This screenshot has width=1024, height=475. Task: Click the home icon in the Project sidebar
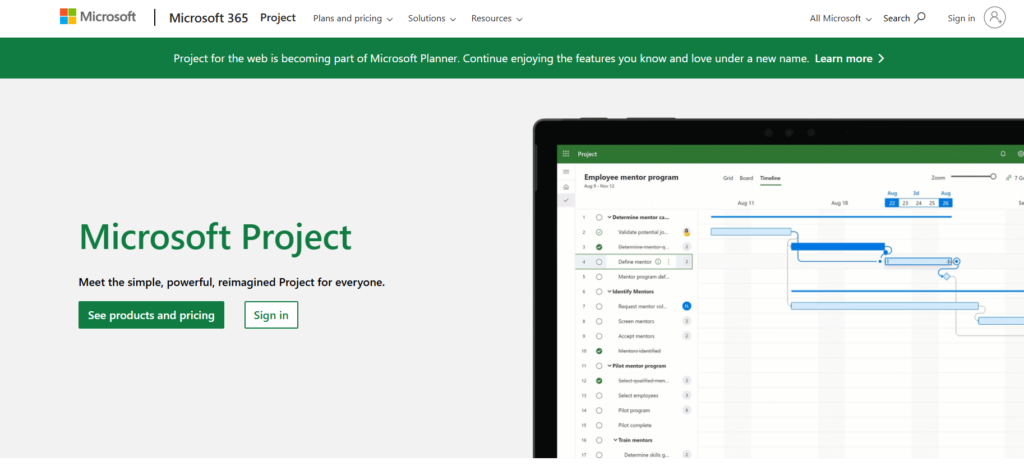pyautogui.click(x=566, y=187)
